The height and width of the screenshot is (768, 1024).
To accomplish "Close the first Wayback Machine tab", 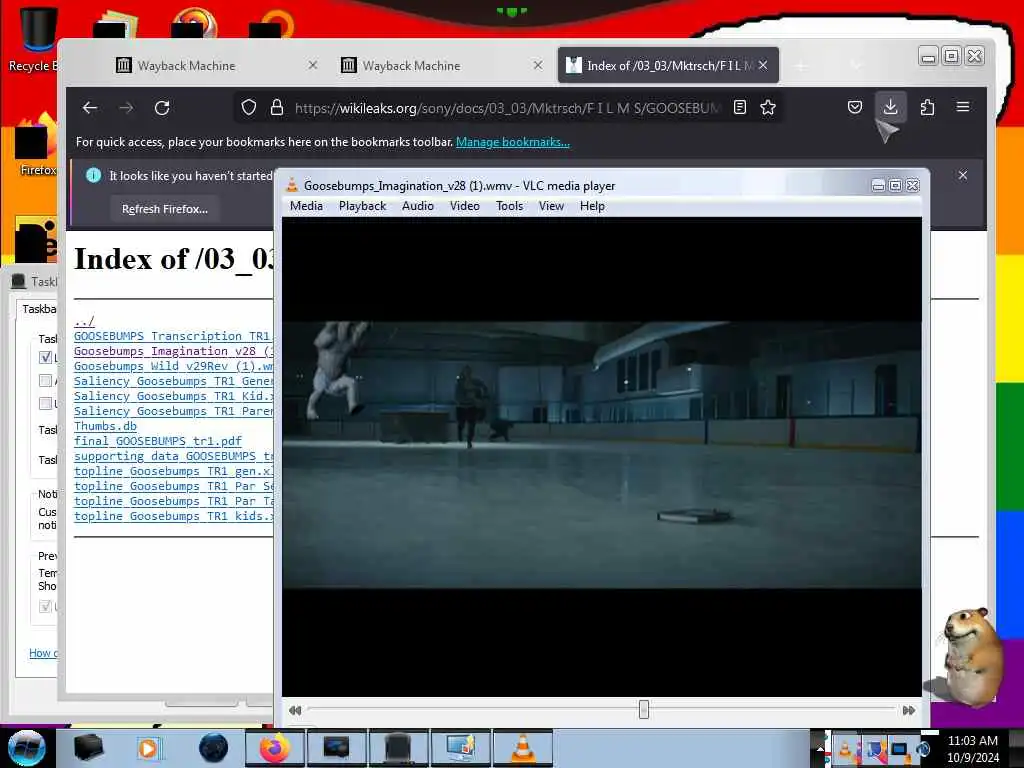I will tap(313, 65).
